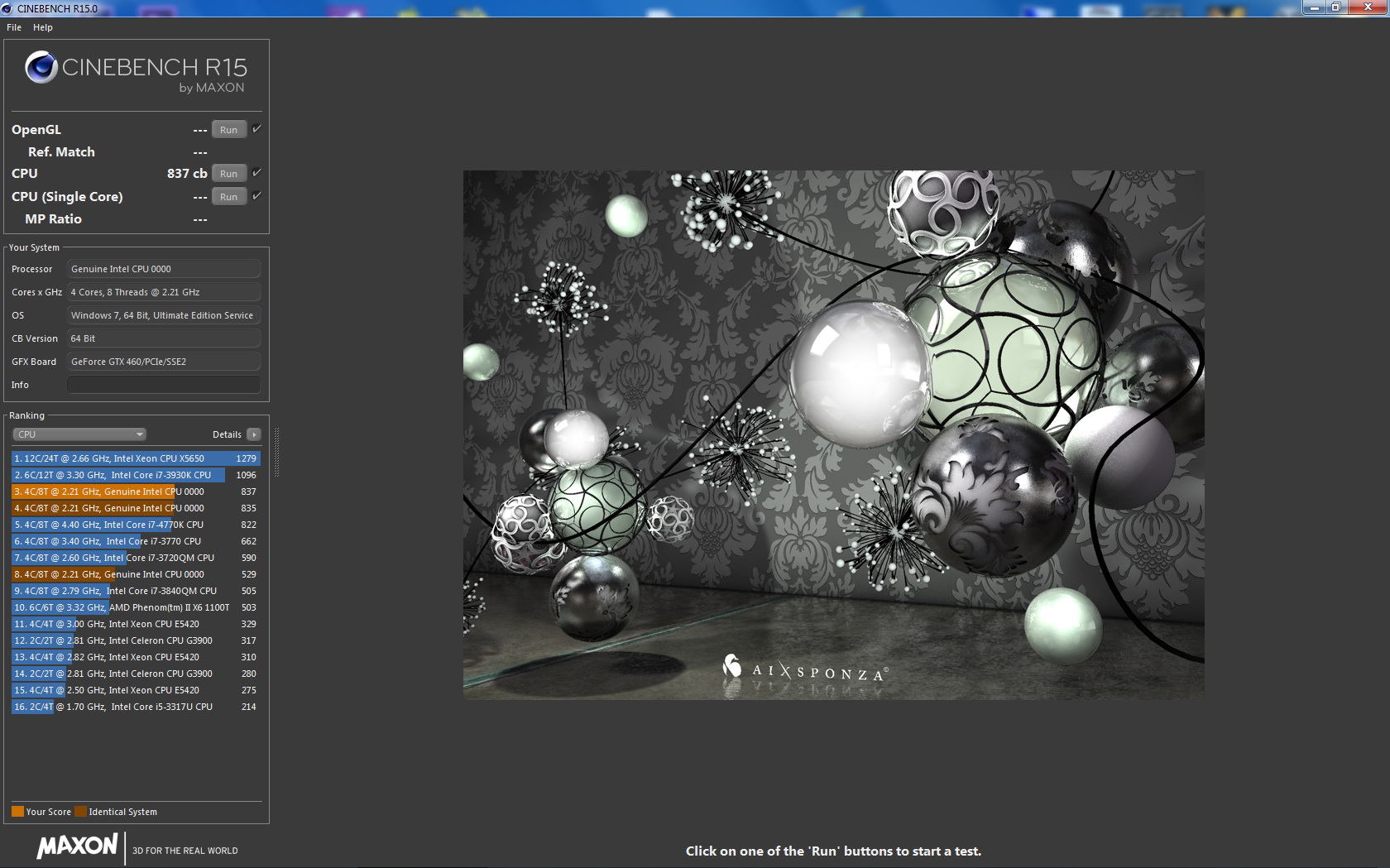Click the GFX Board field GeForce GTX 460
The height and width of the screenshot is (868, 1390).
coord(164,362)
